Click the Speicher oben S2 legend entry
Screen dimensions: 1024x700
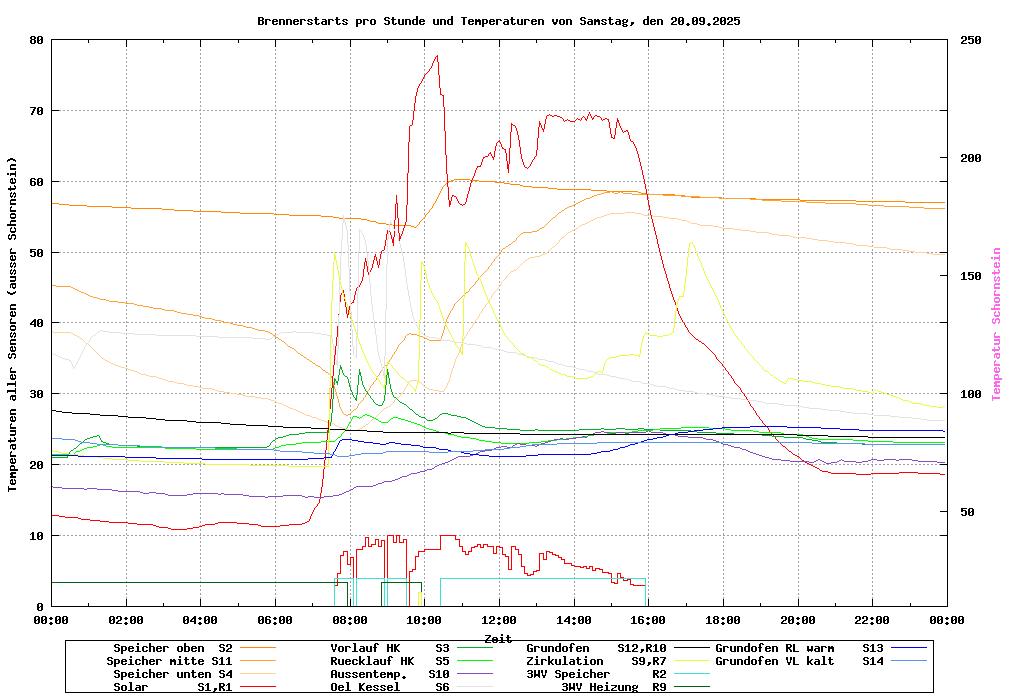pyautogui.click(x=172, y=648)
